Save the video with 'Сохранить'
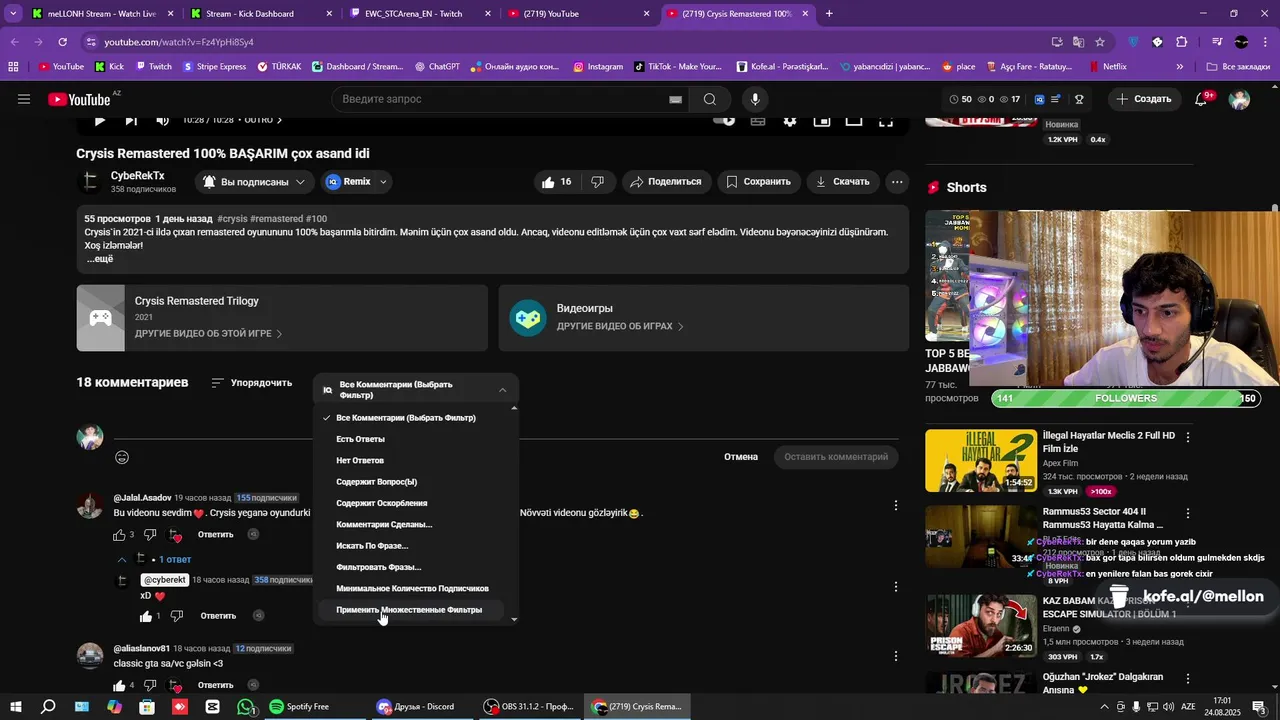Image resolution: width=1280 pixels, height=720 pixels. click(x=759, y=181)
